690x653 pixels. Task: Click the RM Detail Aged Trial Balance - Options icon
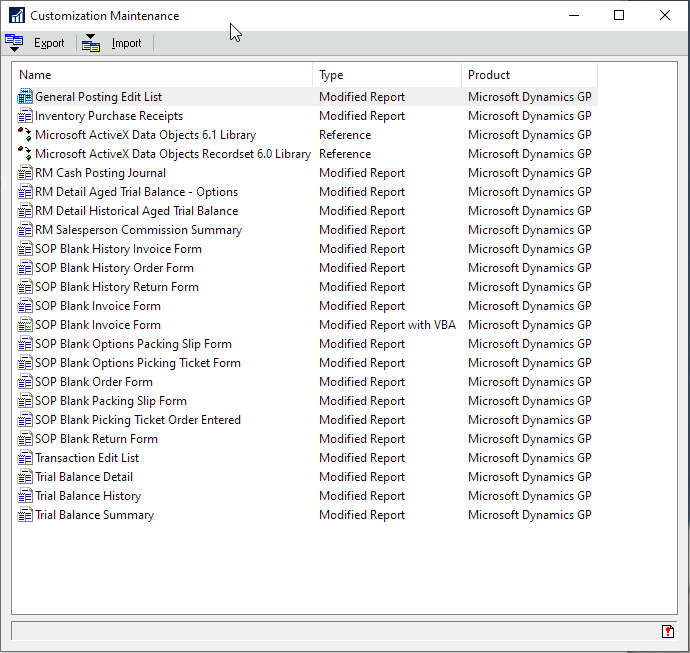click(x=25, y=192)
